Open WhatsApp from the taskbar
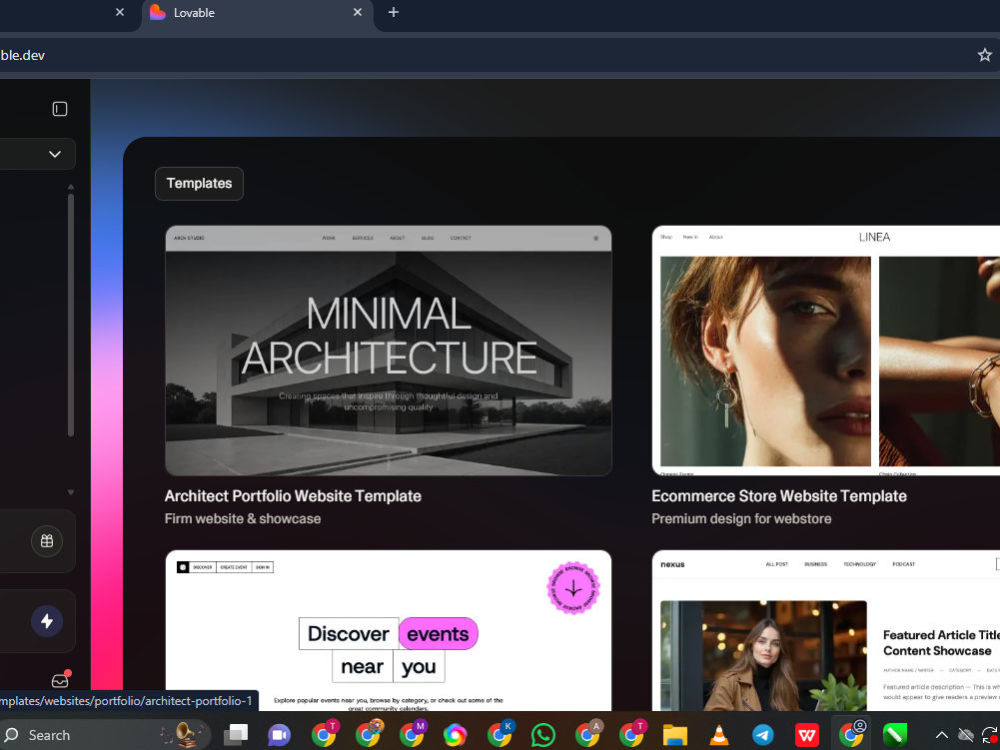 pyautogui.click(x=543, y=735)
